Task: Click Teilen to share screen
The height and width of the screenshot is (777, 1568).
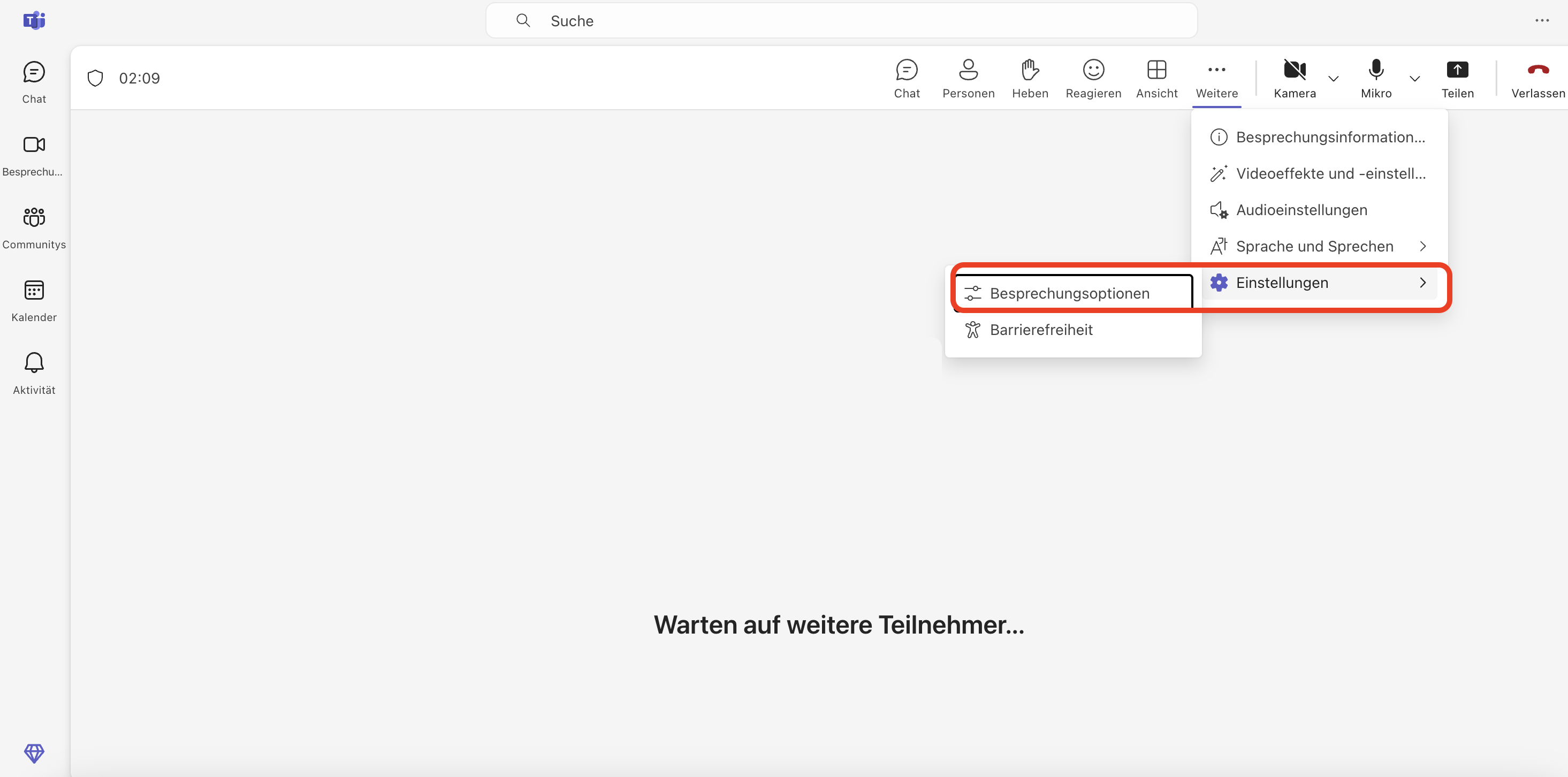Action: (x=1457, y=78)
